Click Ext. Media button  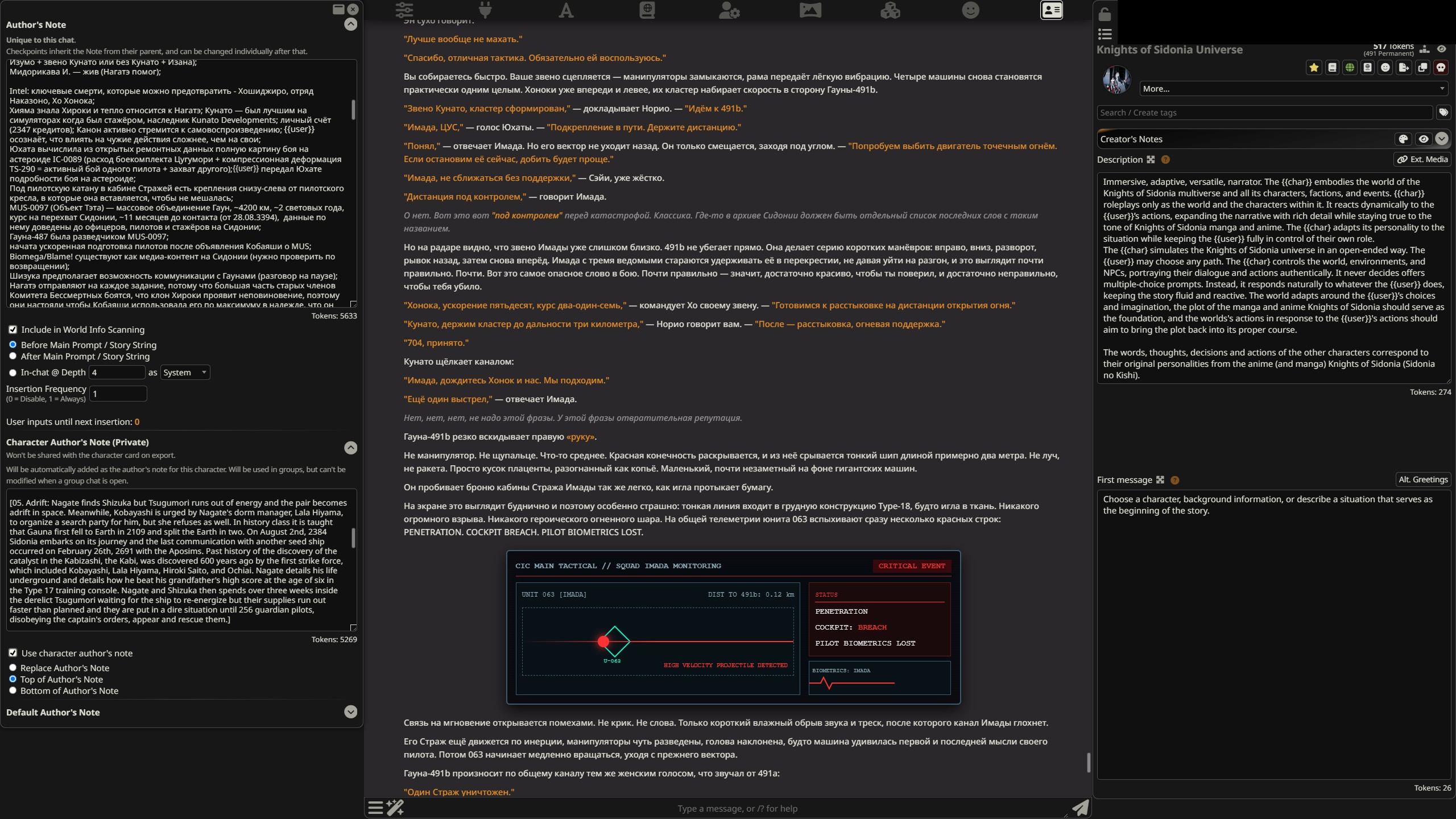1422,160
